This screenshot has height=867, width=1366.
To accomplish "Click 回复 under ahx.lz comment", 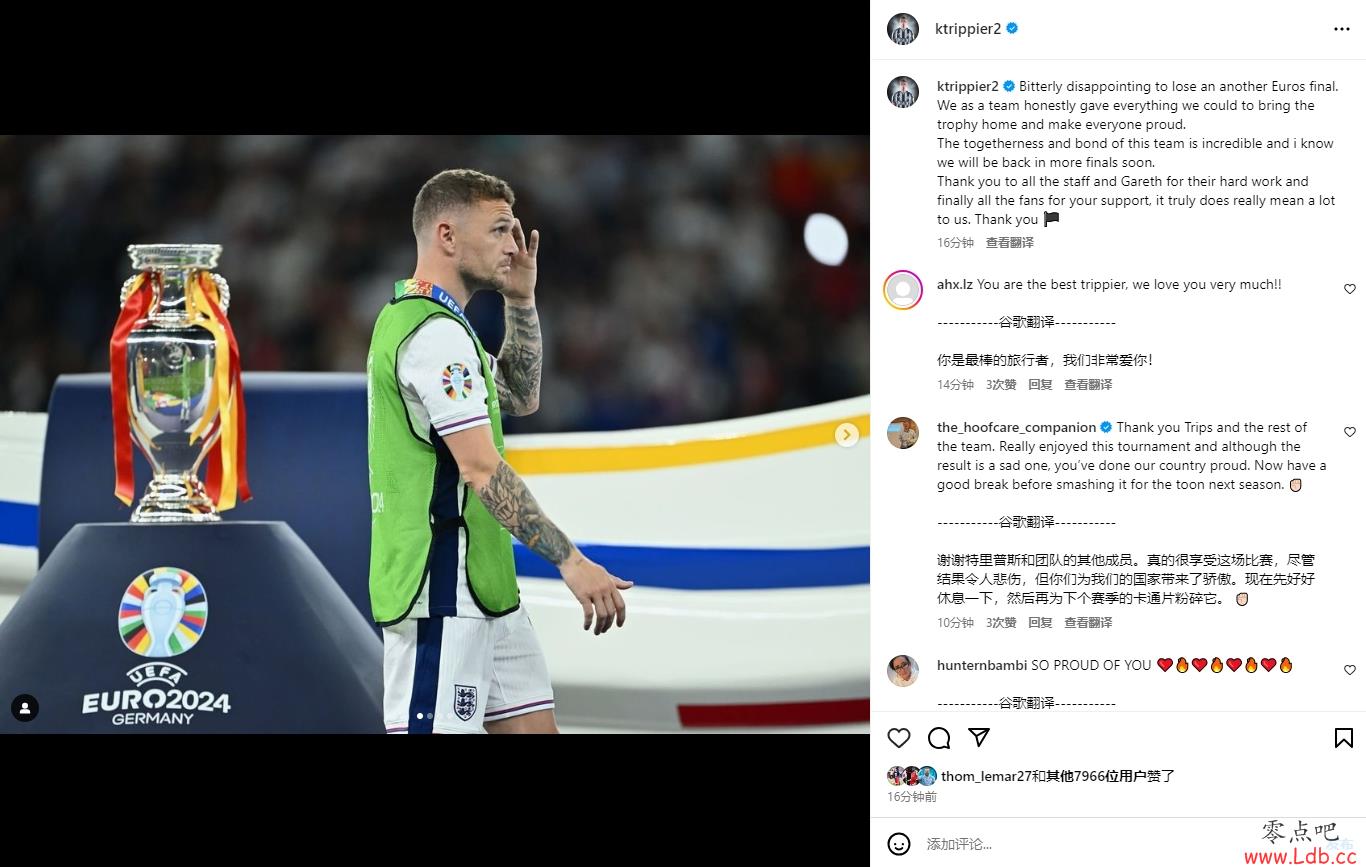I will coord(1040,385).
